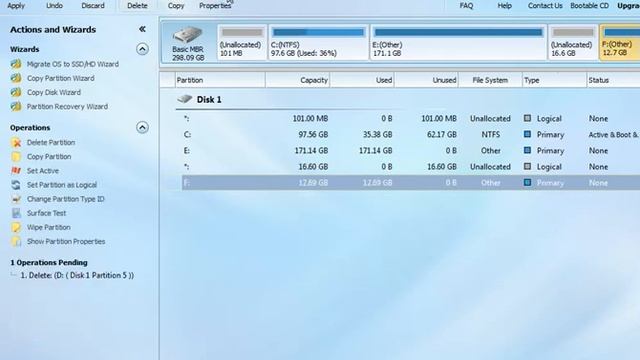Select the 16.6 GB Unallocated disk block
Screen dimensions: 640x360
pyautogui.click(x=573, y=42)
